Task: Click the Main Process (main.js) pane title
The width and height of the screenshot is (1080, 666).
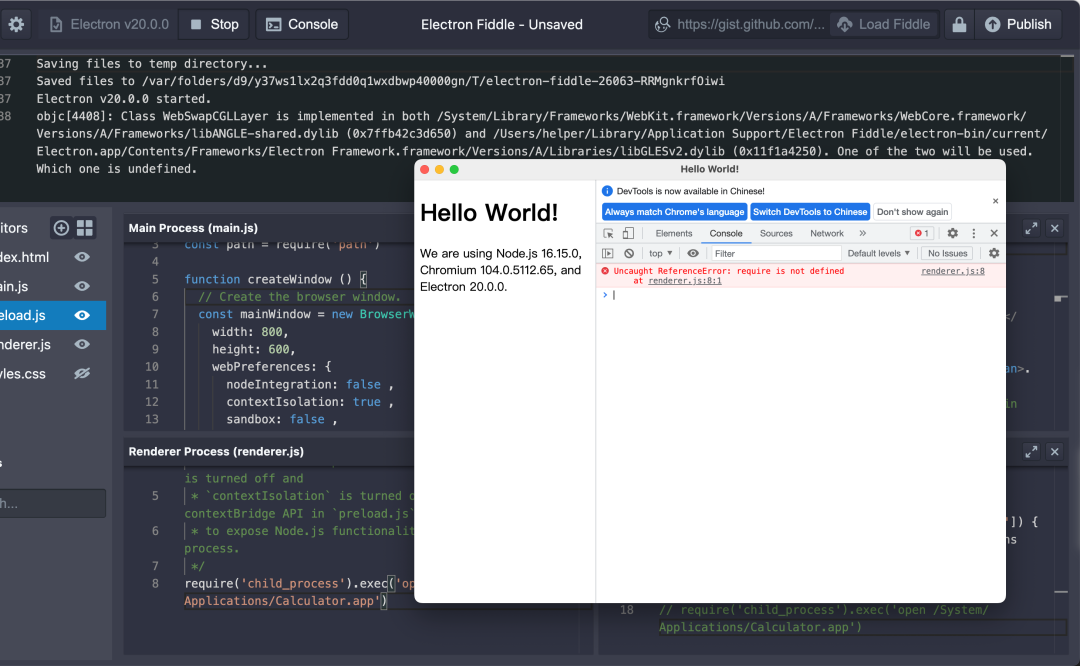Action: pos(194,228)
